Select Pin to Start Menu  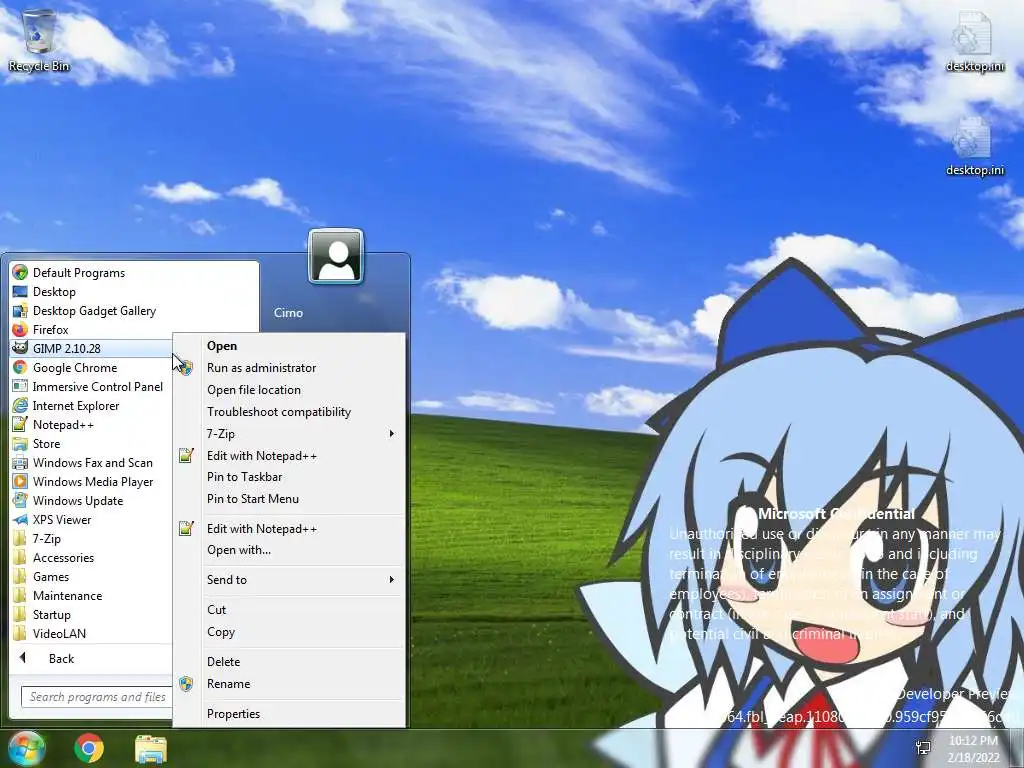(x=290, y=498)
